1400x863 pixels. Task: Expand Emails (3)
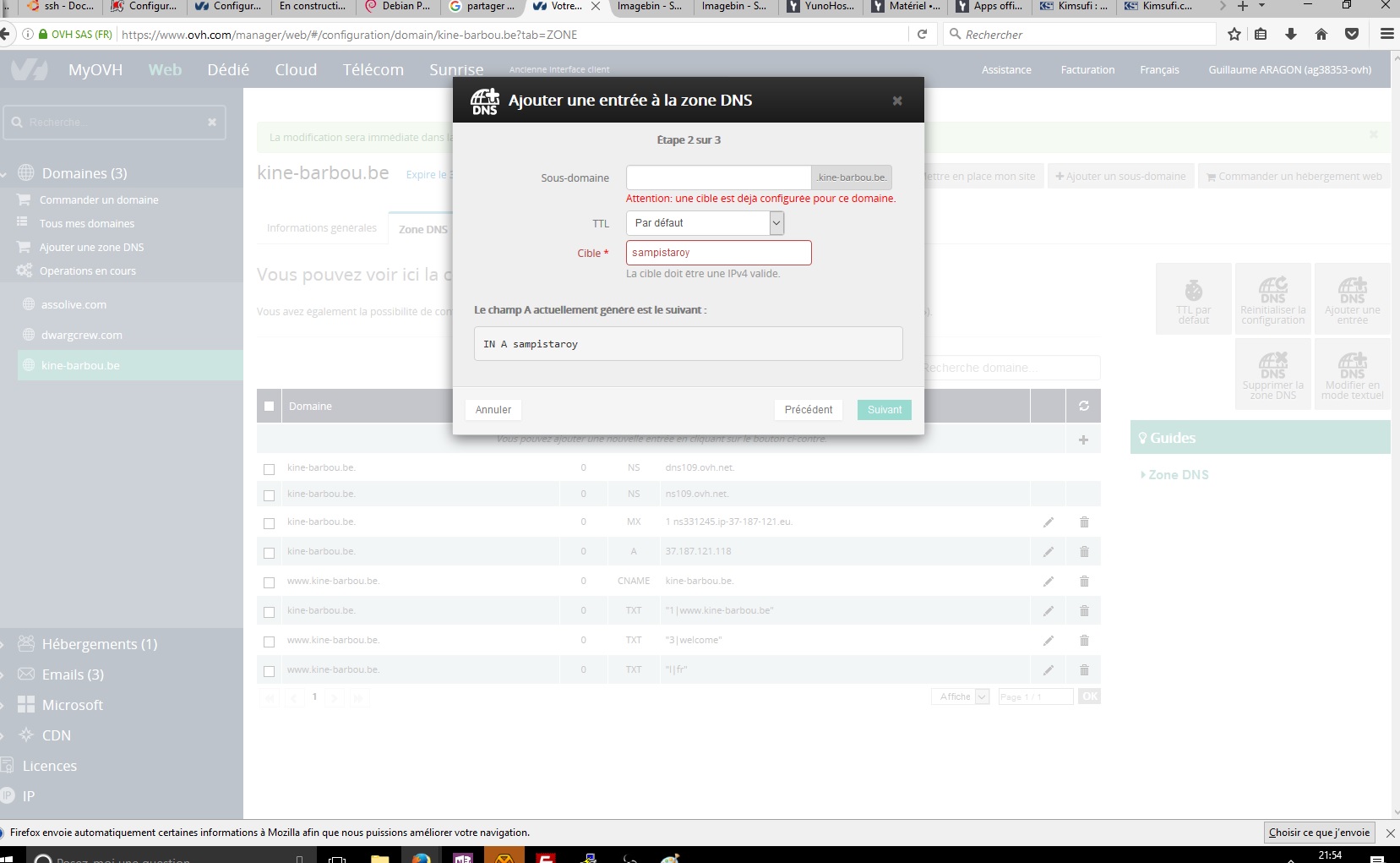(73, 675)
